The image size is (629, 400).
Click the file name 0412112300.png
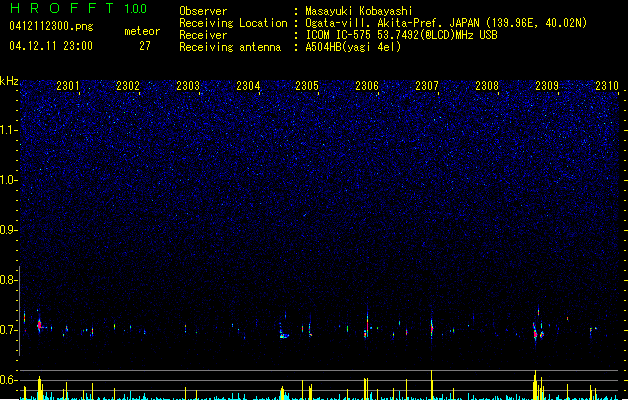[x=51, y=26]
